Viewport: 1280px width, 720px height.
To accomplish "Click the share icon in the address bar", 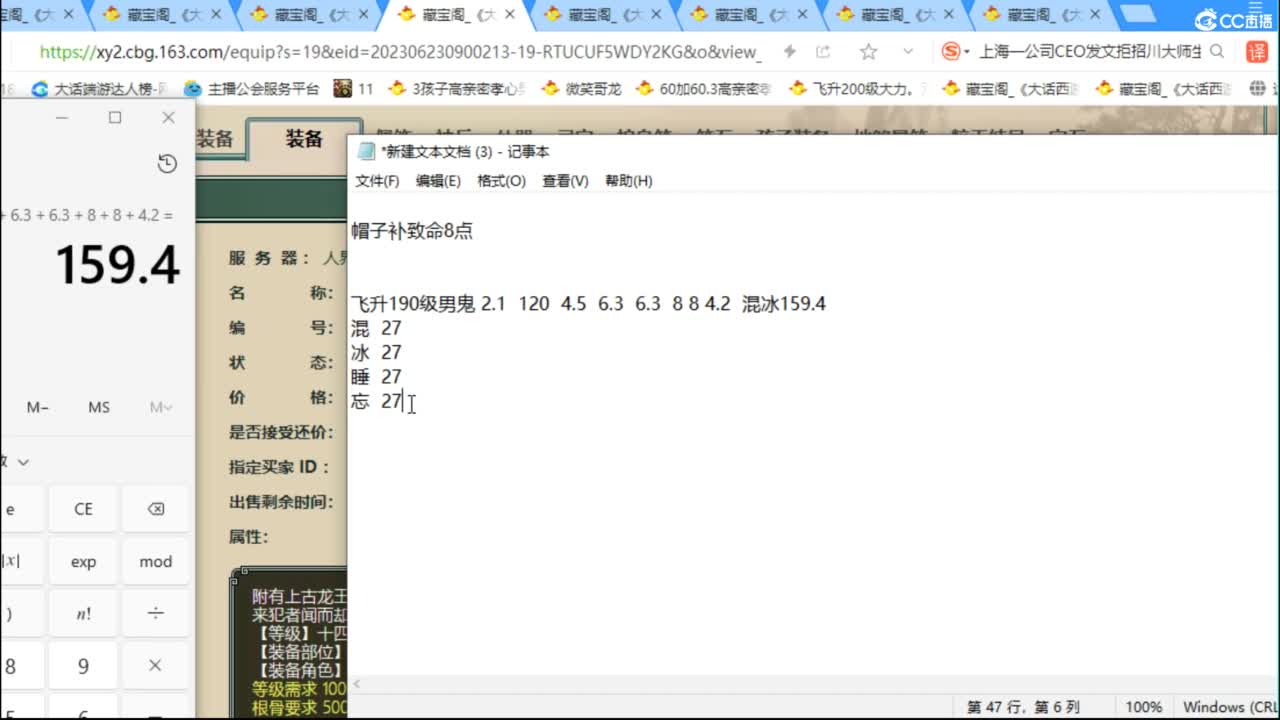I will click(823, 52).
